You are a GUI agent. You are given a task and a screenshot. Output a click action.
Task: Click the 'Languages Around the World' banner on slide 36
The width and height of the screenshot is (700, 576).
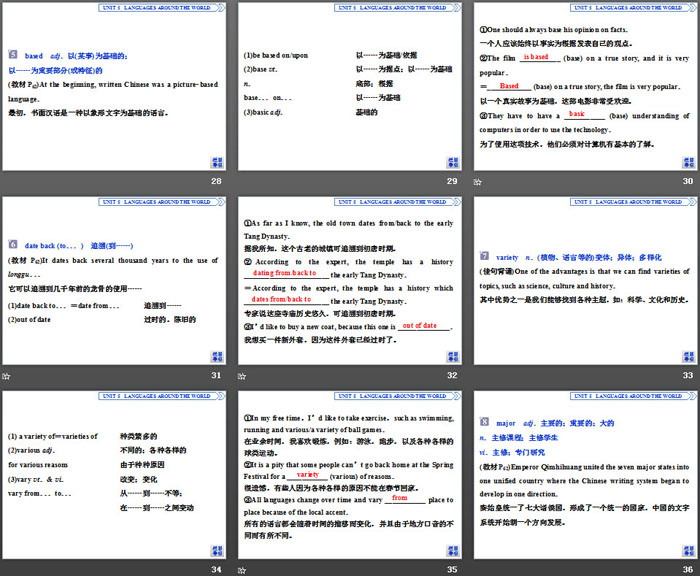[633, 396]
